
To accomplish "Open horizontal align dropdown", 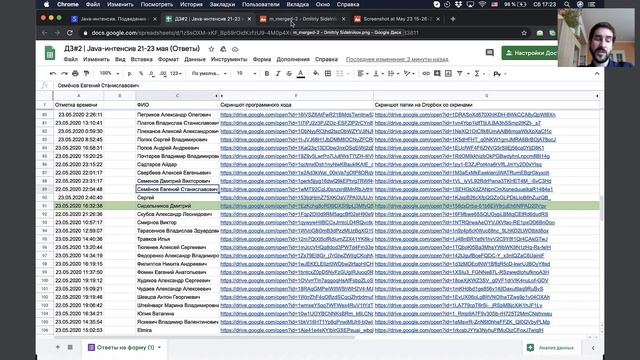I will coord(363,73).
